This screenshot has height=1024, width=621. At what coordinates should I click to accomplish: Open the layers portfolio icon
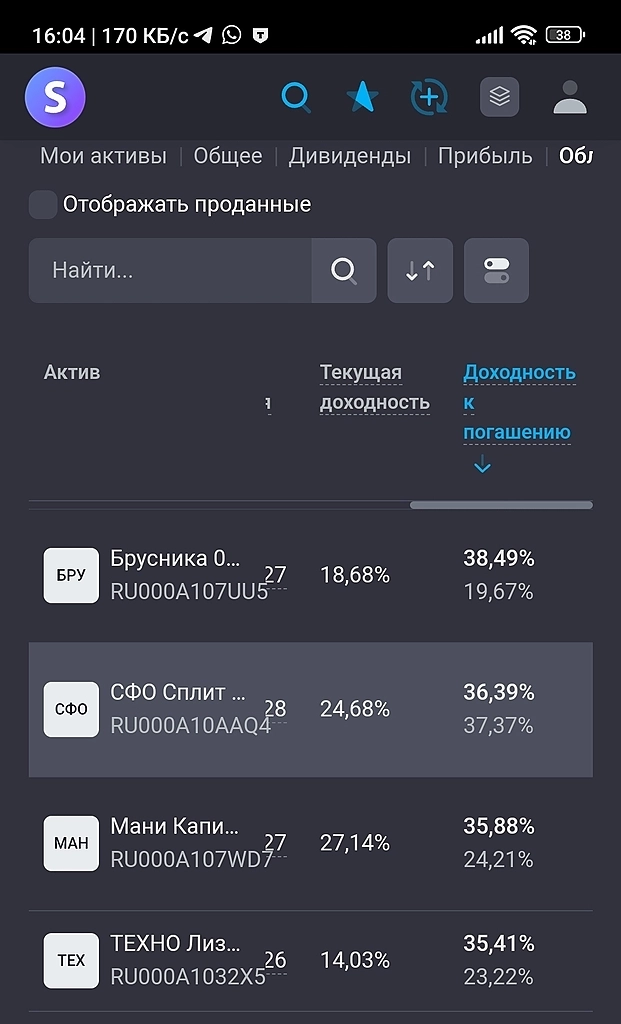coord(500,97)
